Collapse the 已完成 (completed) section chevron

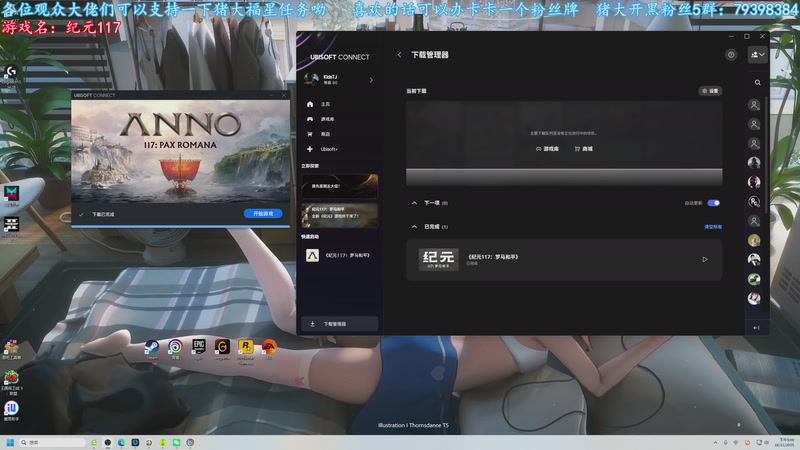[414, 227]
